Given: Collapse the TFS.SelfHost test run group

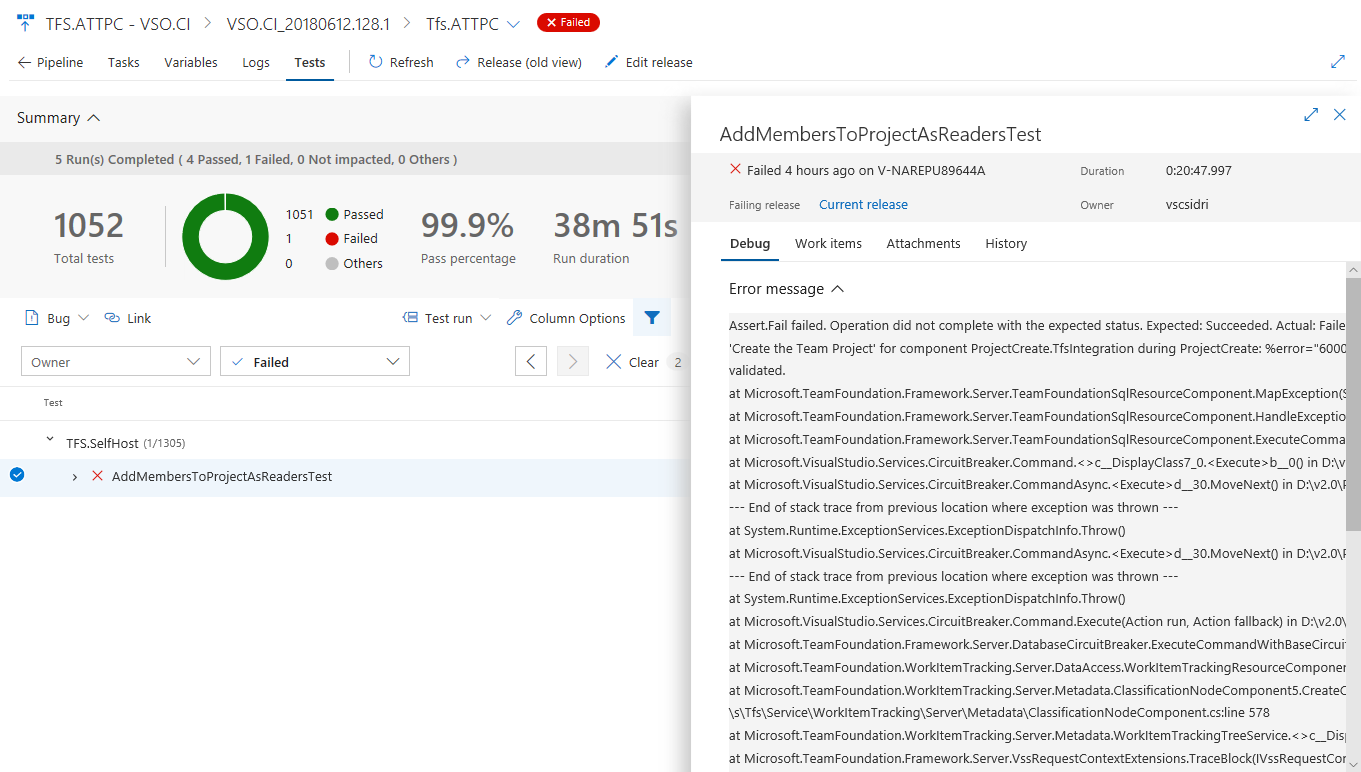Looking at the screenshot, I should click(50, 442).
